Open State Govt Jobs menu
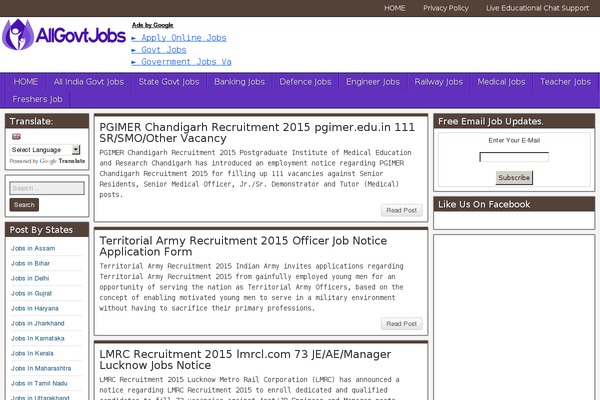The height and width of the screenshot is (400, 600). [169, 82]
